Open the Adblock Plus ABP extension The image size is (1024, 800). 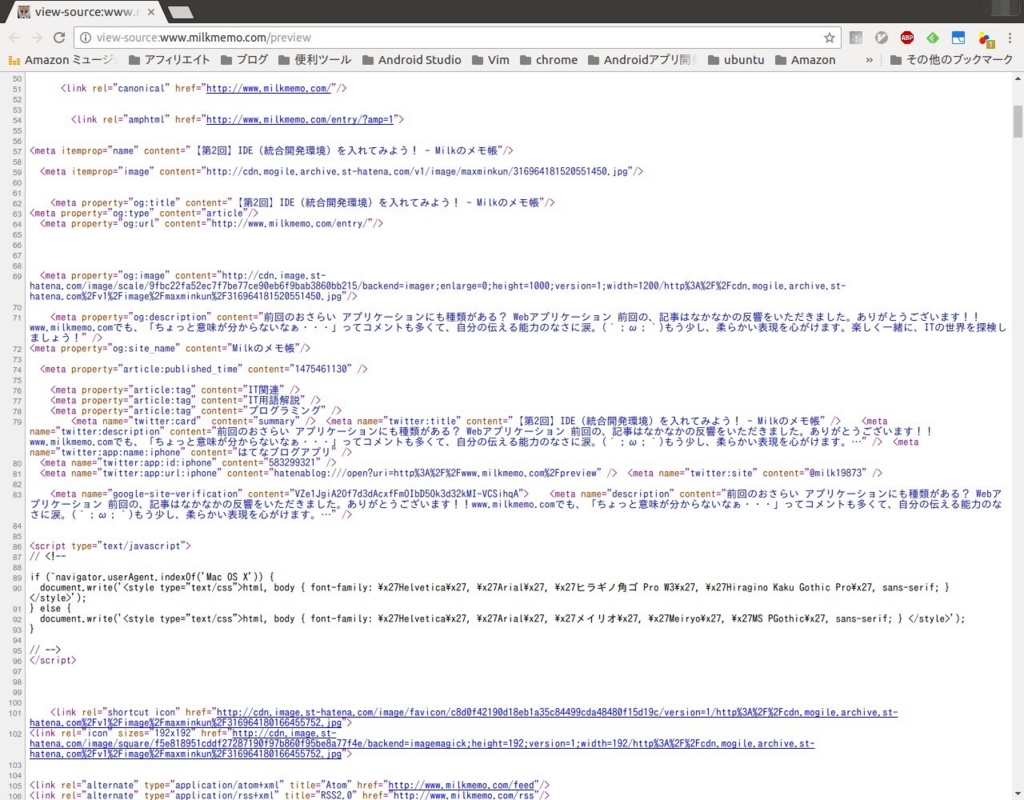[x=907, y=37]
